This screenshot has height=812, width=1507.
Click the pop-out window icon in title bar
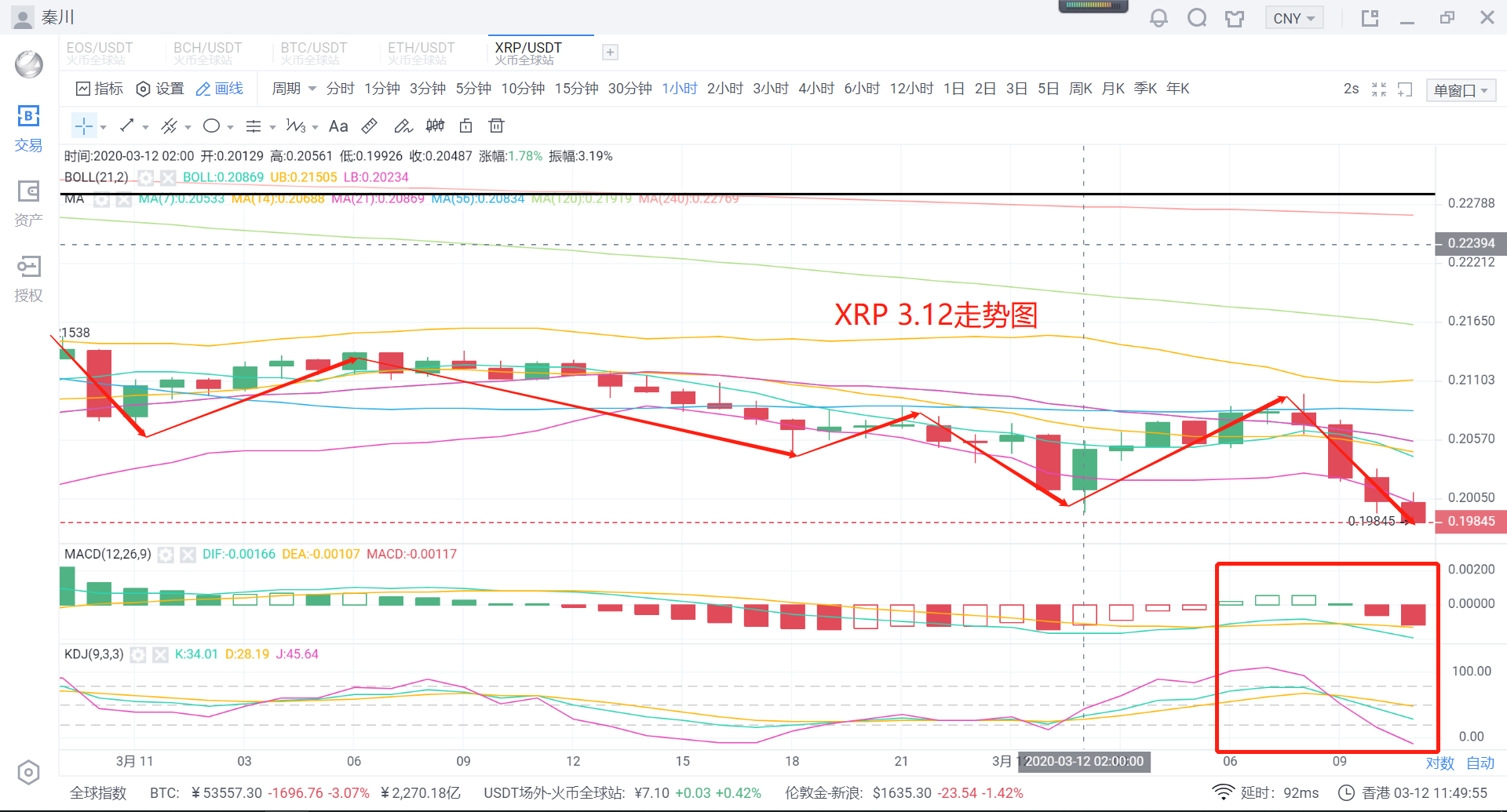click(1370, 17)
